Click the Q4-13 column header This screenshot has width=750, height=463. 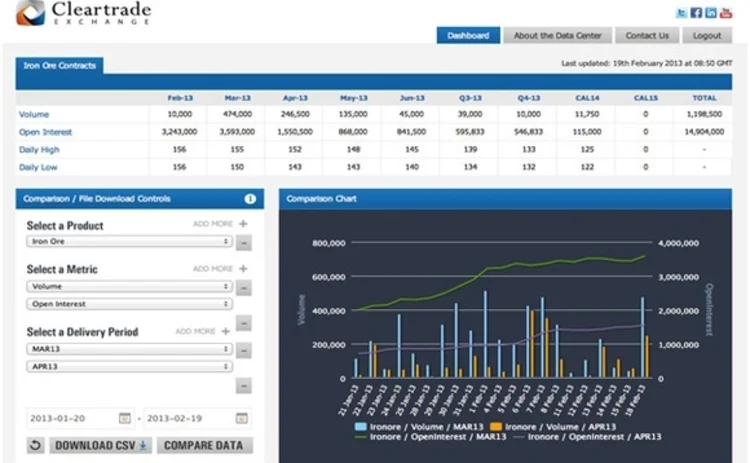529,98
